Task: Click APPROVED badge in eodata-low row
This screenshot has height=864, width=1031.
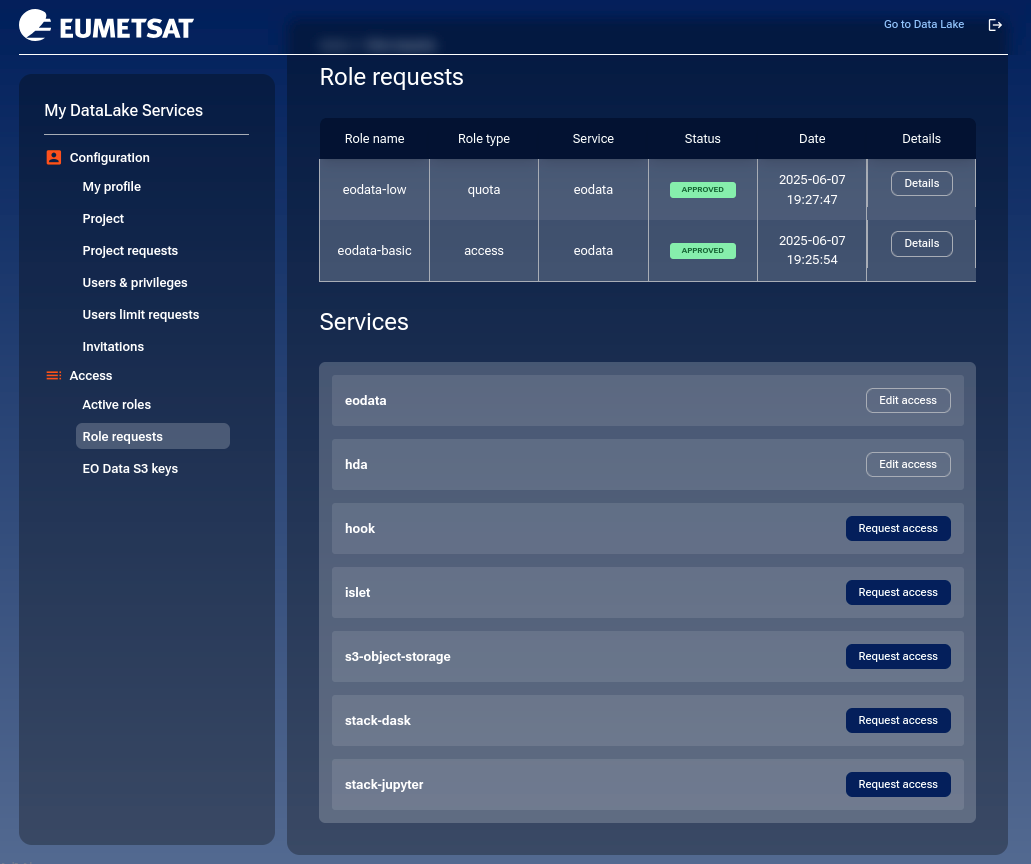Action: tap(702, 190)
